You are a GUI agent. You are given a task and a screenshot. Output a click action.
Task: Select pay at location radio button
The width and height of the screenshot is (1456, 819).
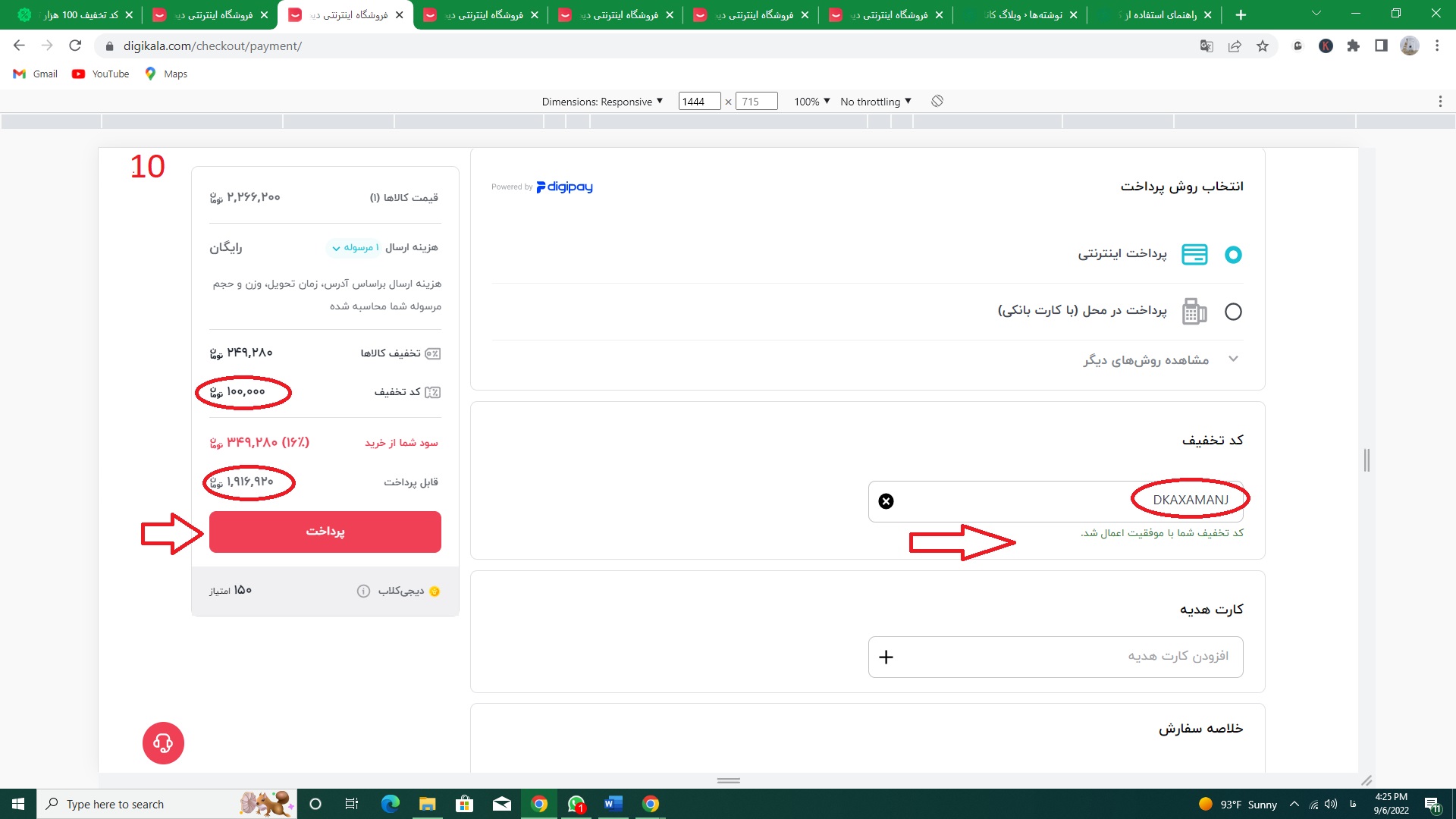click(1234, 311)
